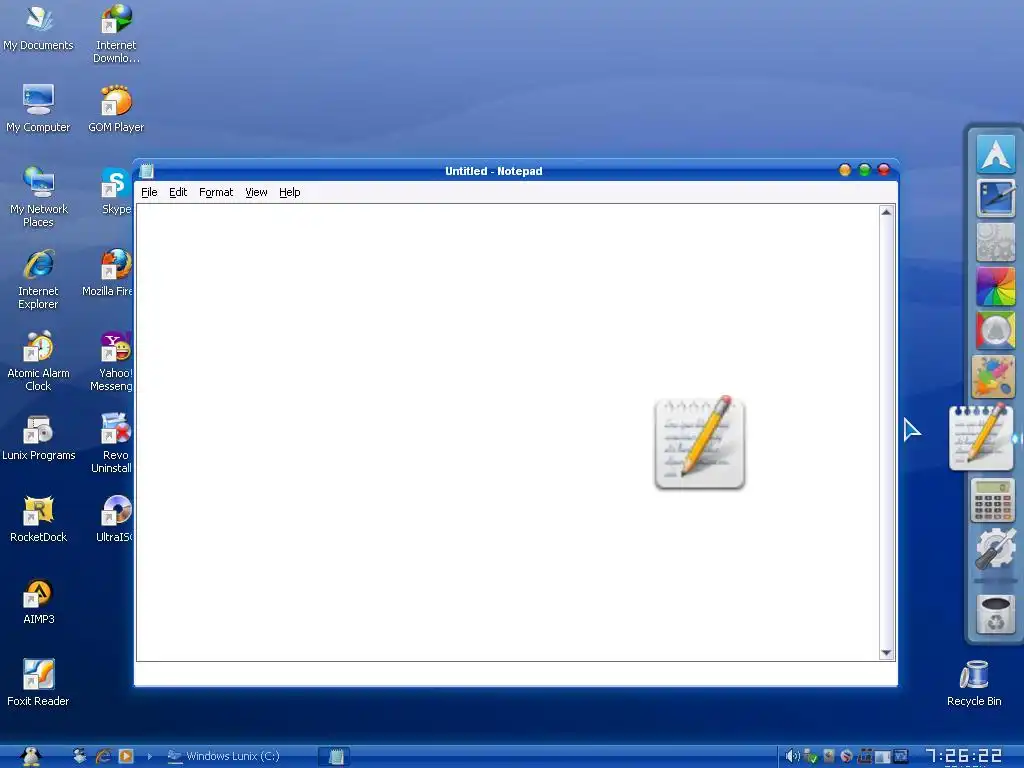Viewport: 1024px width, 768px height.
Task: Open the File menu in Notepad
Action: (x=149, y=192)
